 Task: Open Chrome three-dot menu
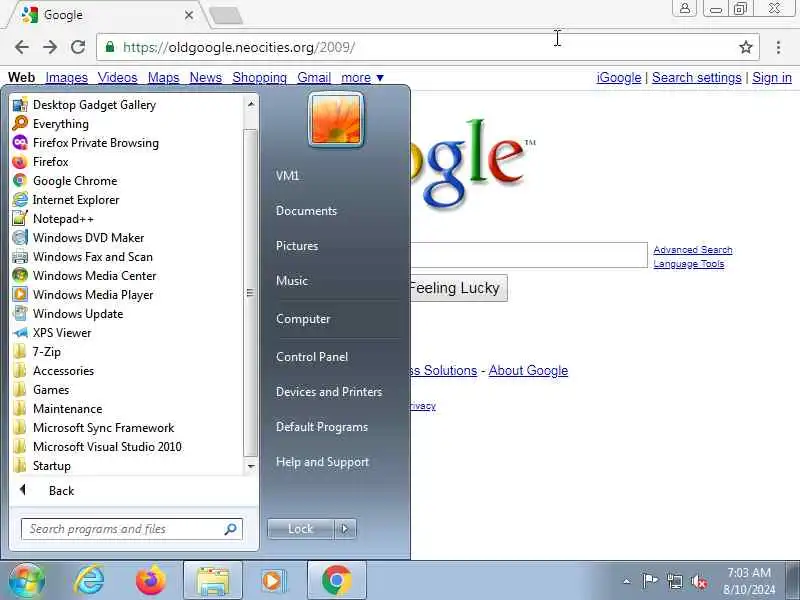click(778, 47)
